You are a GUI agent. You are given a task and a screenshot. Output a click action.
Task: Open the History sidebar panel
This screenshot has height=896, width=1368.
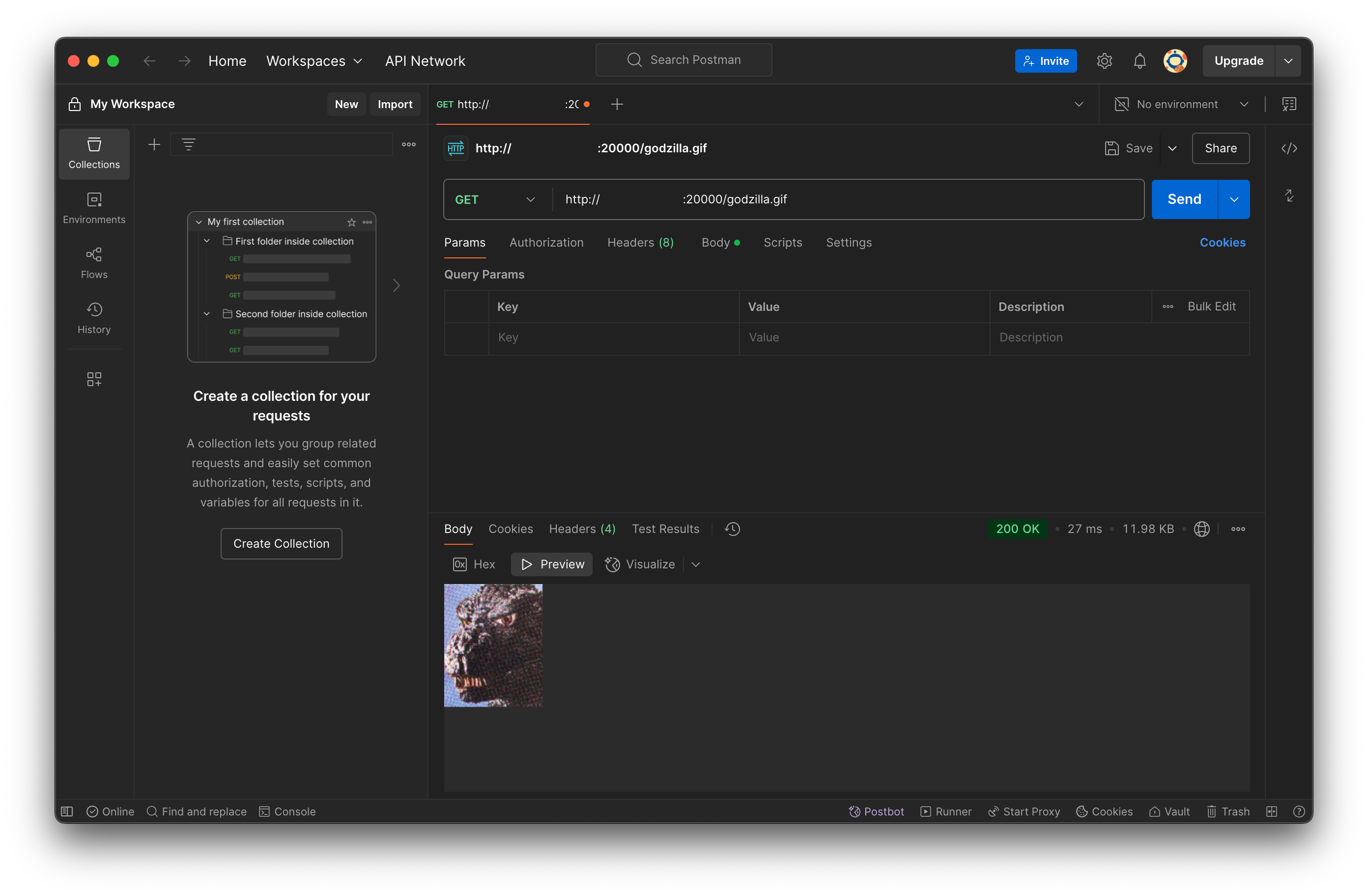94,318
